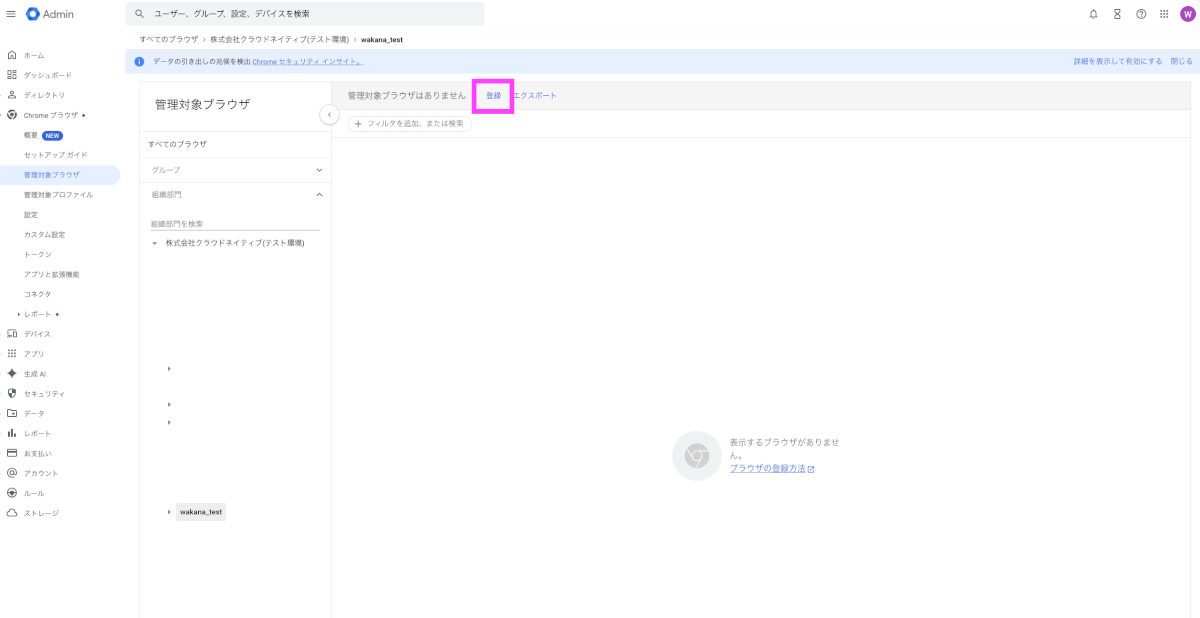Click the plus icon beside フィルタを追加

(x=358, y=124)
